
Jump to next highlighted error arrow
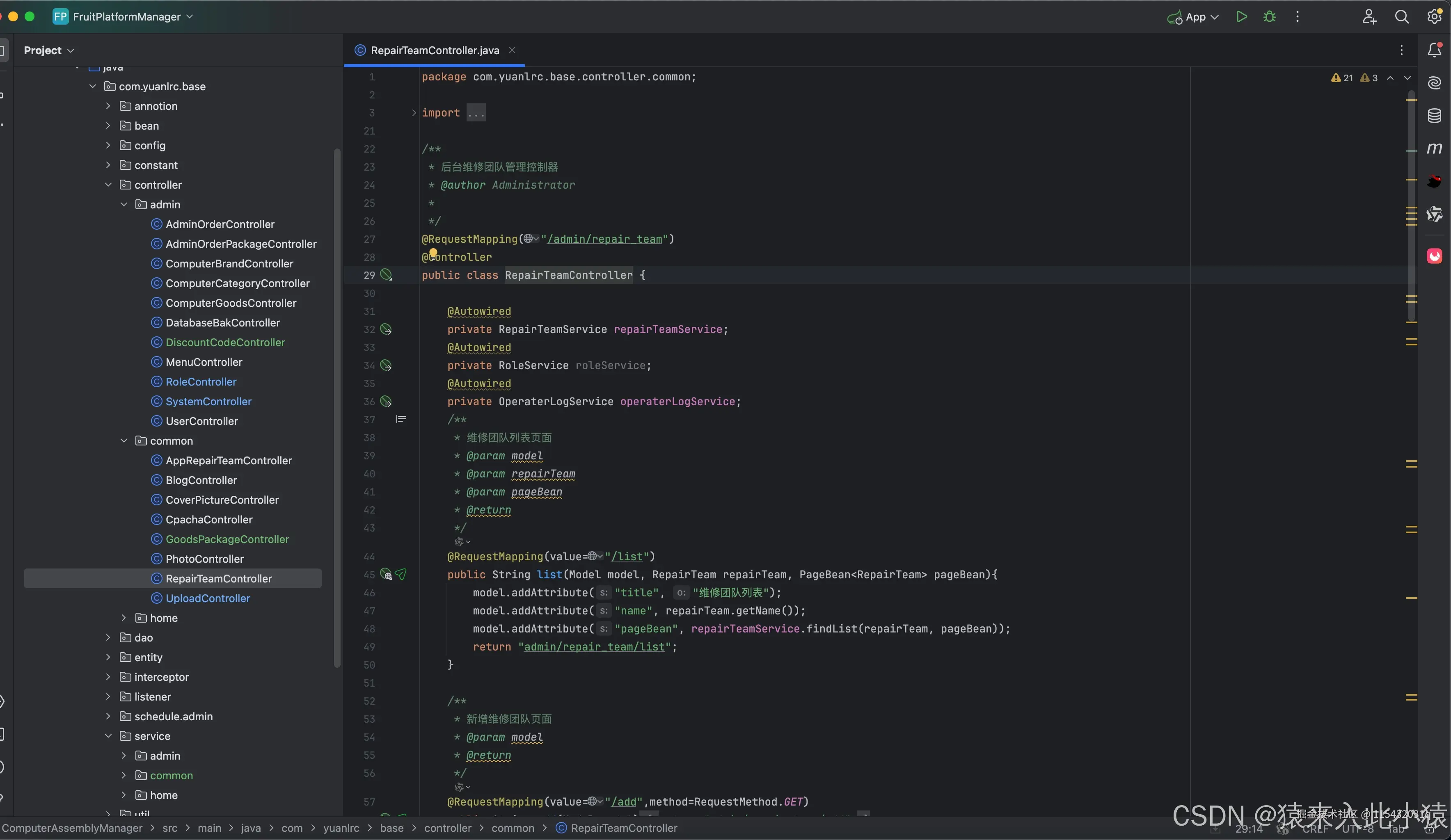pos(1407,78)
